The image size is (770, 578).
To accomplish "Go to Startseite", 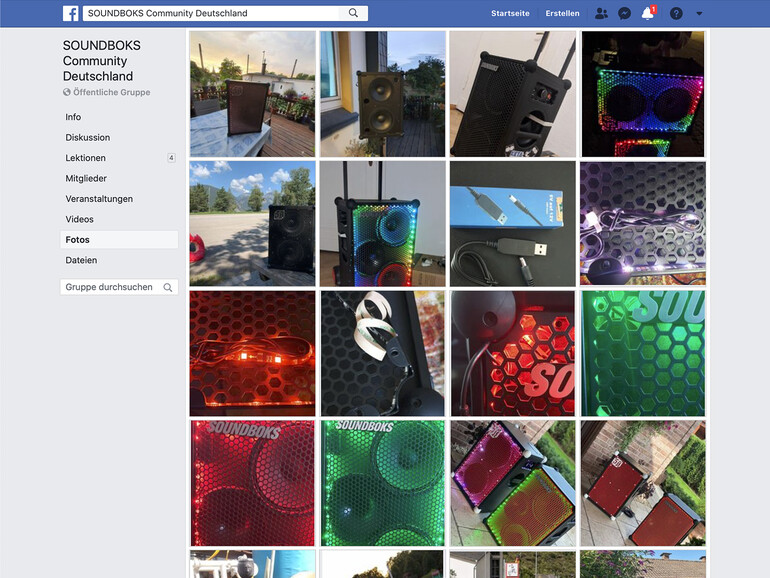I will click(x=510, y=13).
